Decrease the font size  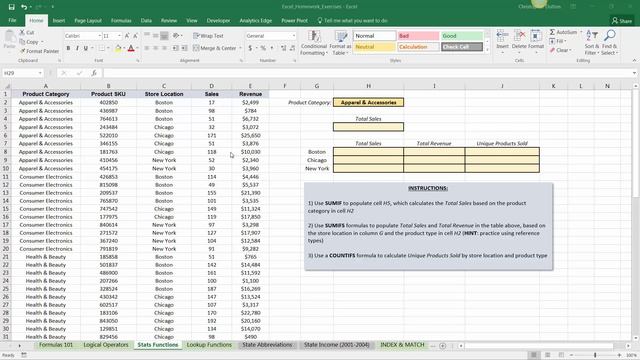136,36
